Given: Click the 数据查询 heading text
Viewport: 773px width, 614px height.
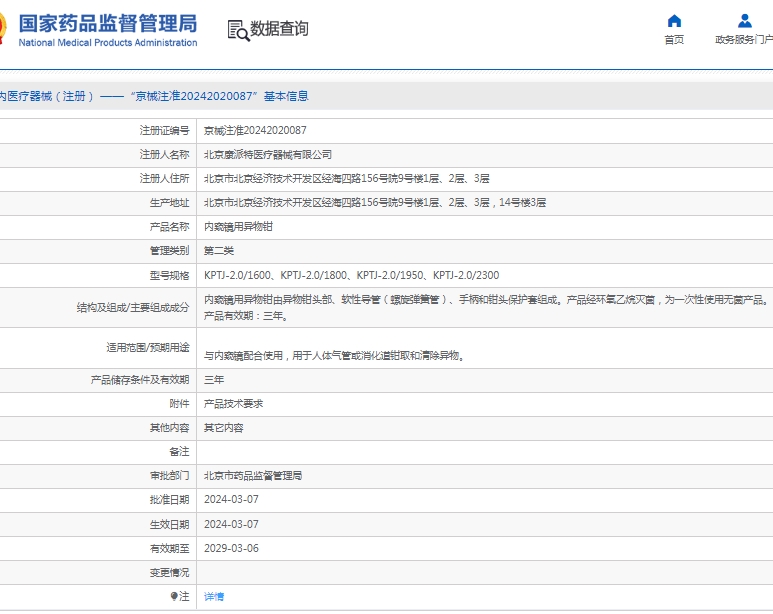Looking at the screenshot, I should pos(279,29).
